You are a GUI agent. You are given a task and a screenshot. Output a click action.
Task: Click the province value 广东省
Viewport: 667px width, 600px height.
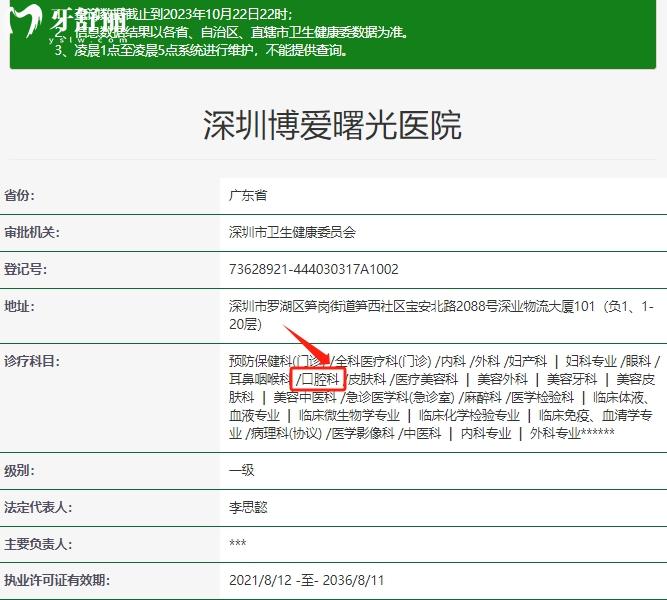point(248,196)
